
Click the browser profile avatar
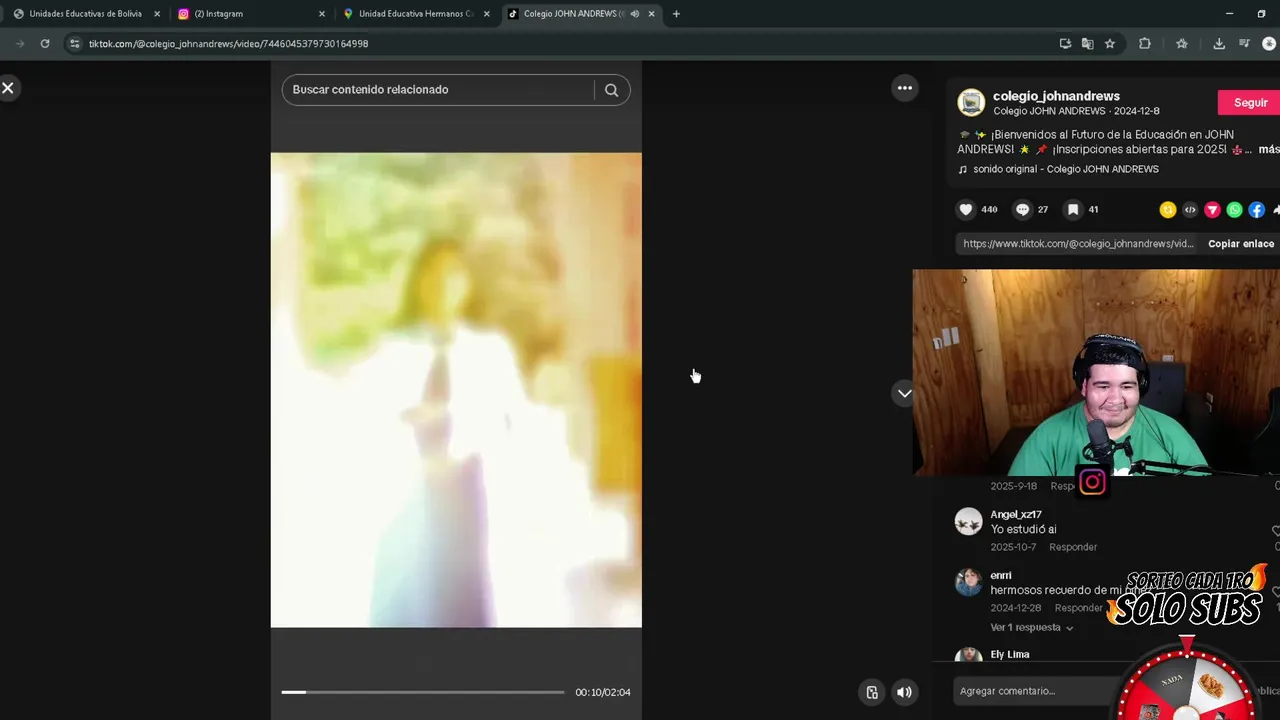[1270, 44]
